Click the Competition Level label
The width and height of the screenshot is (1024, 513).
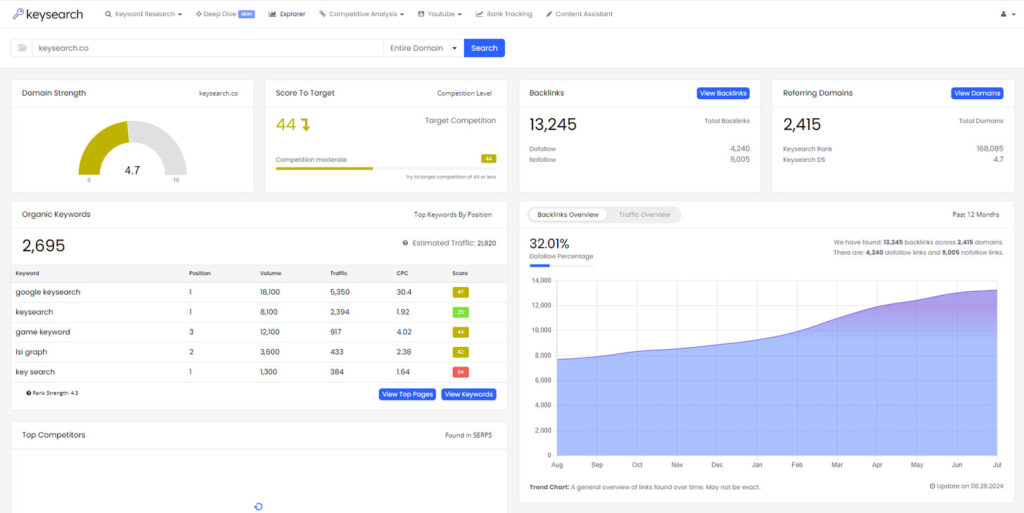[464, 93]
